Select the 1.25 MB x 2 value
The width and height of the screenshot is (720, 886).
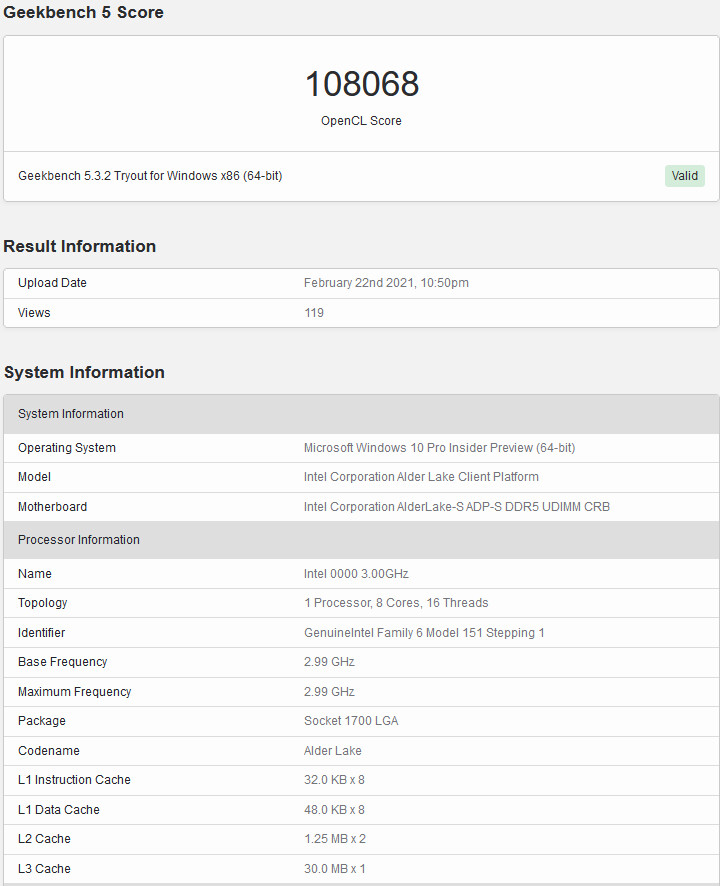pyautogui.click(x=335, y=839)
